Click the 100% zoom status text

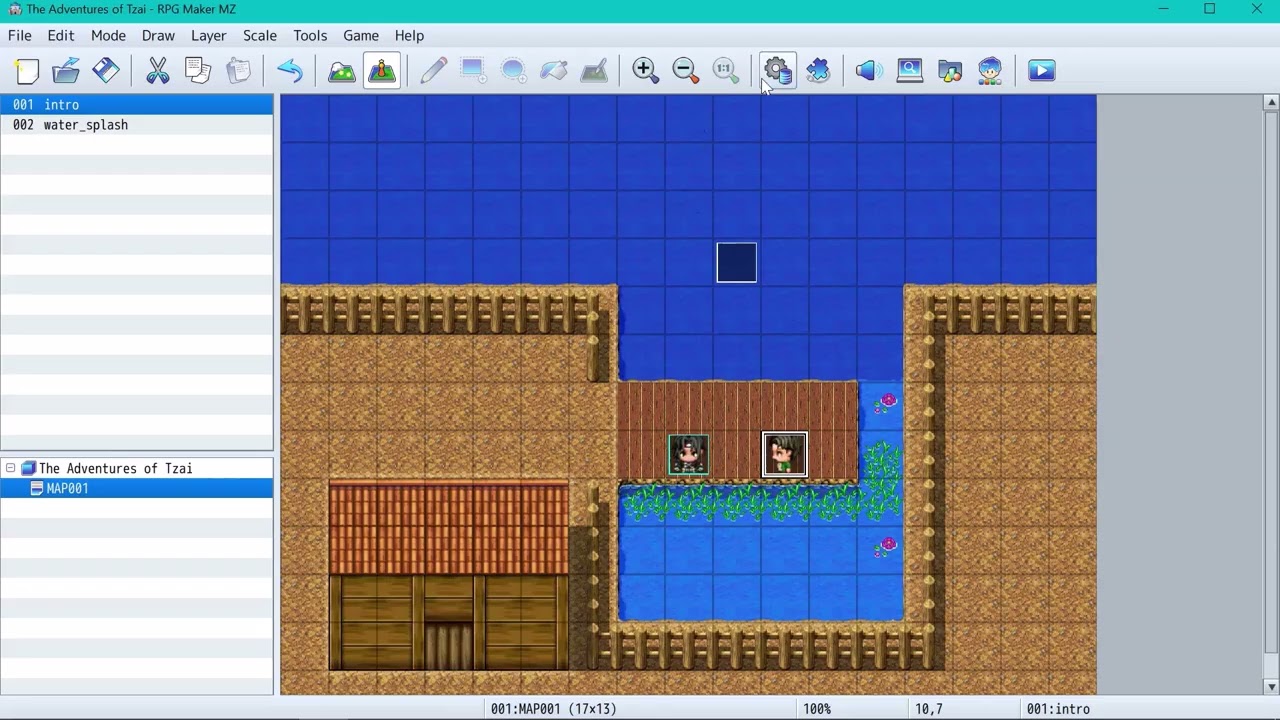click(x=817, y=709)
